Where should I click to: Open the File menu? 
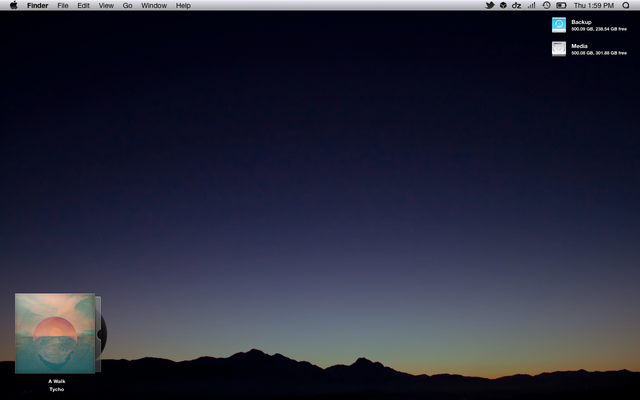tap(63, 5)
